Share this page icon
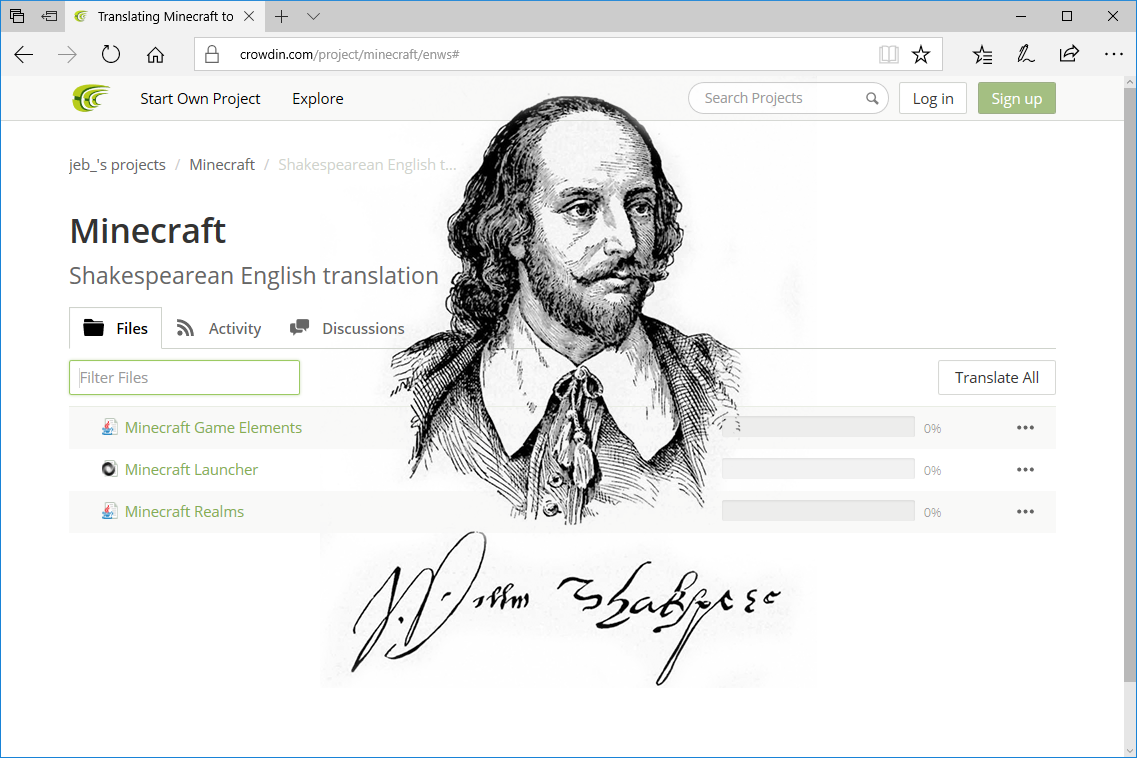Screen dimensions: 1137x758 pyautogui.click(x=1069, y=55)
